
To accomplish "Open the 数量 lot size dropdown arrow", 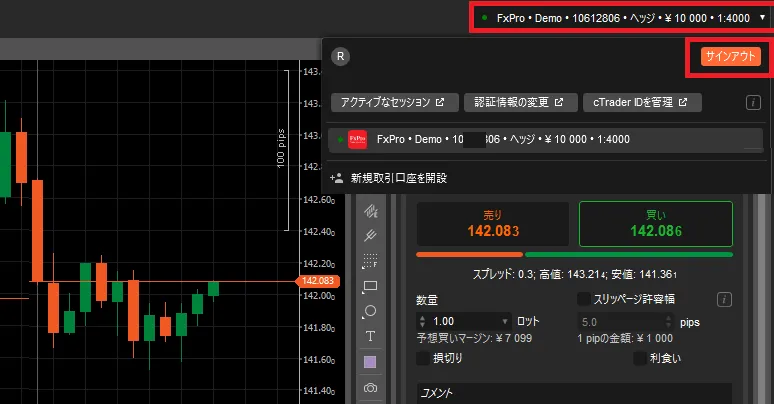I will [x=504, y=322].
